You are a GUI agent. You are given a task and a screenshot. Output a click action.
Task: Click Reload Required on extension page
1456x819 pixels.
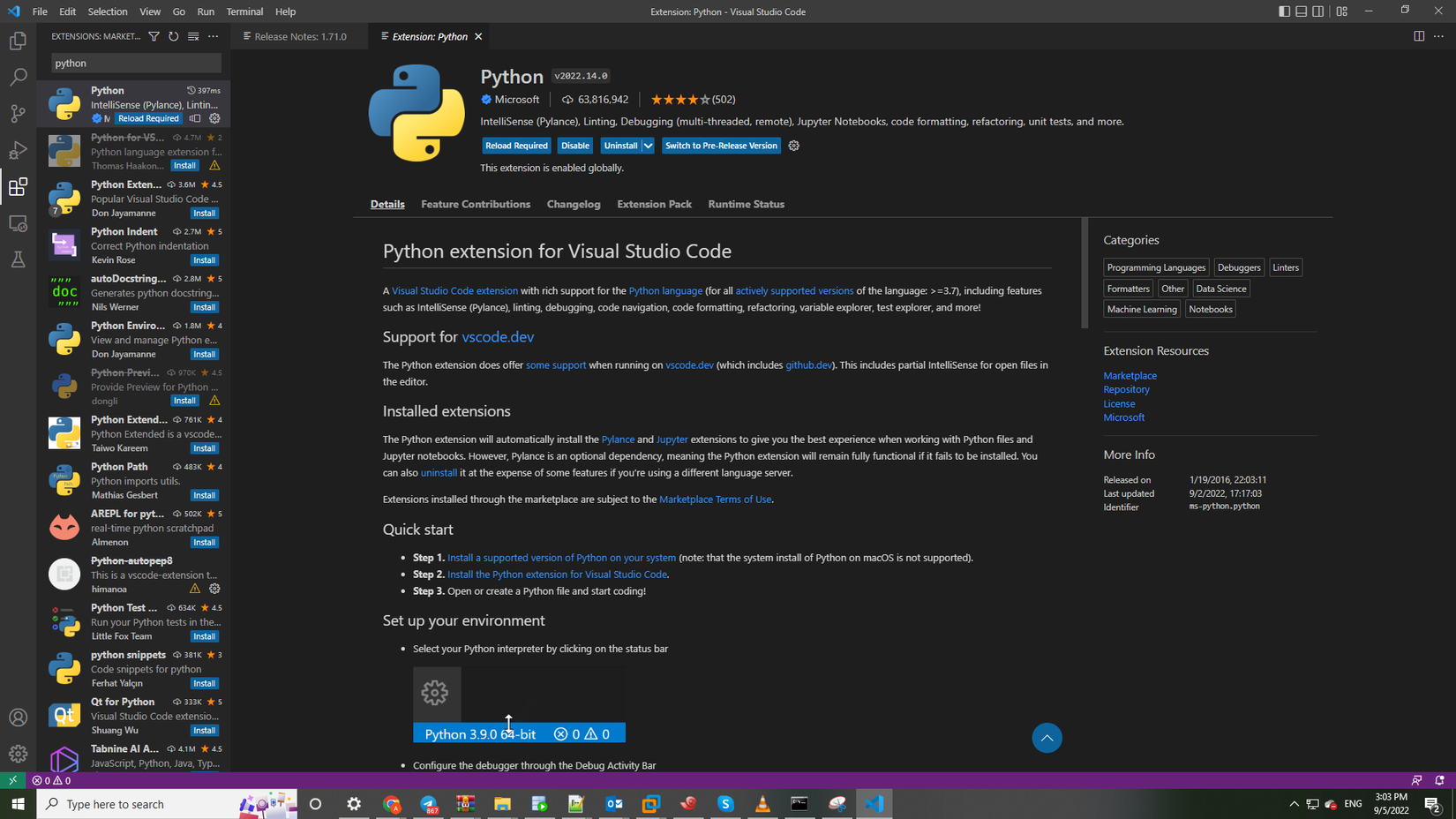pyautogui.click(x=516, y=146)
